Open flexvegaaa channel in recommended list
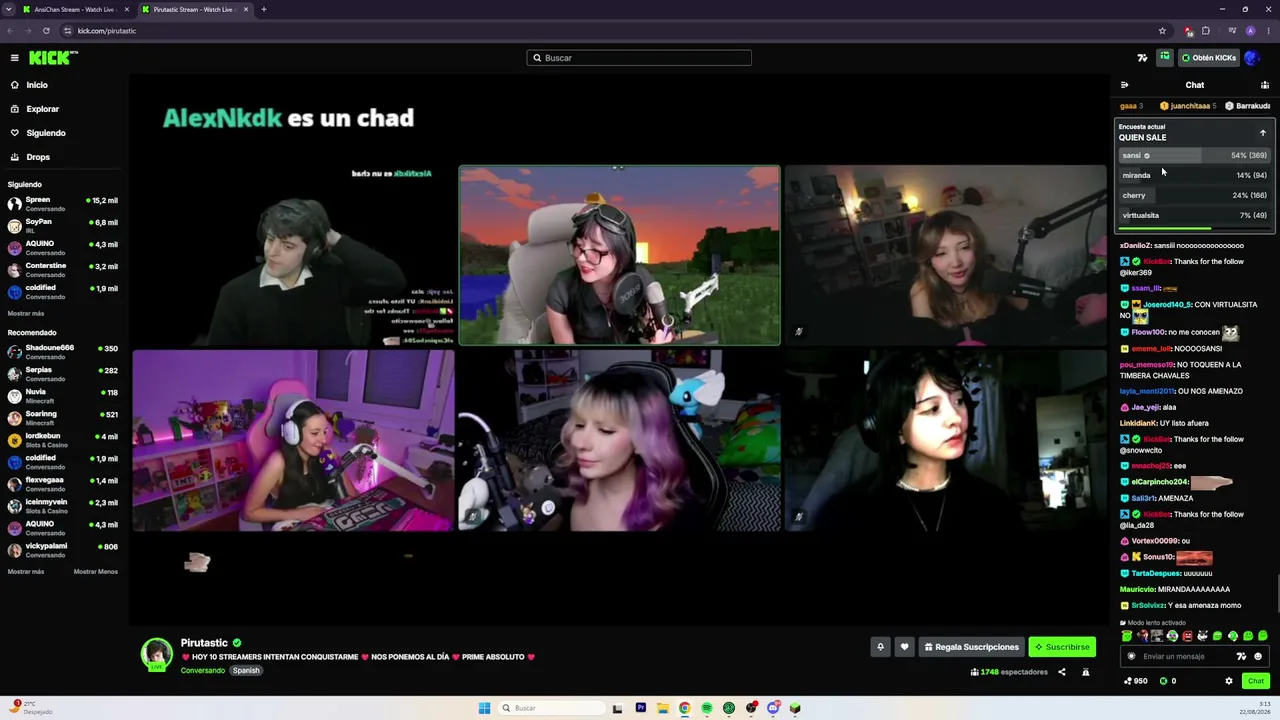Viewport: 1280px width, 720px height. click(x=64, y=484)
